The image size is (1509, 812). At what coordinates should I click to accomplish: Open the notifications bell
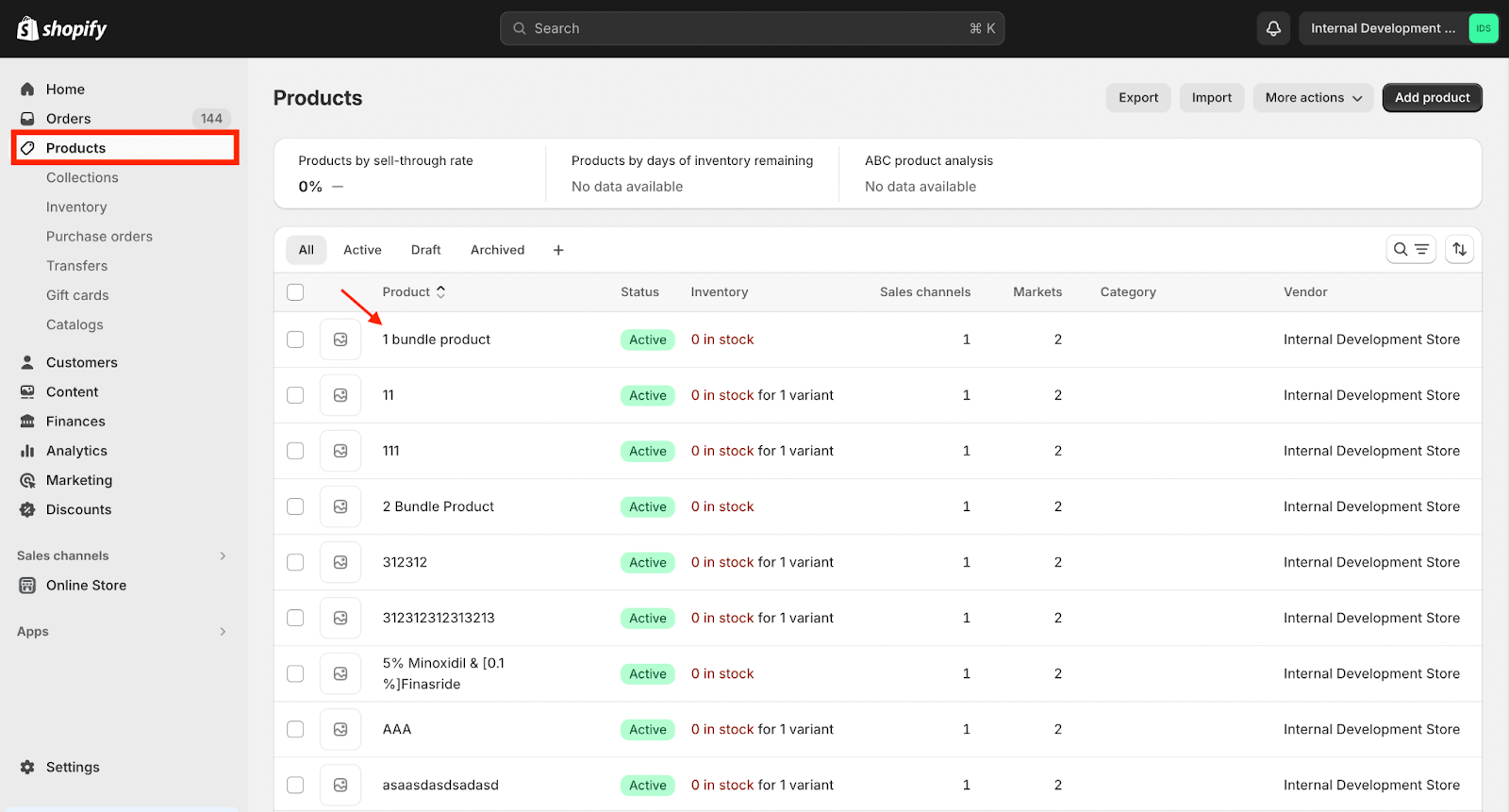[x=1273, y=28]
